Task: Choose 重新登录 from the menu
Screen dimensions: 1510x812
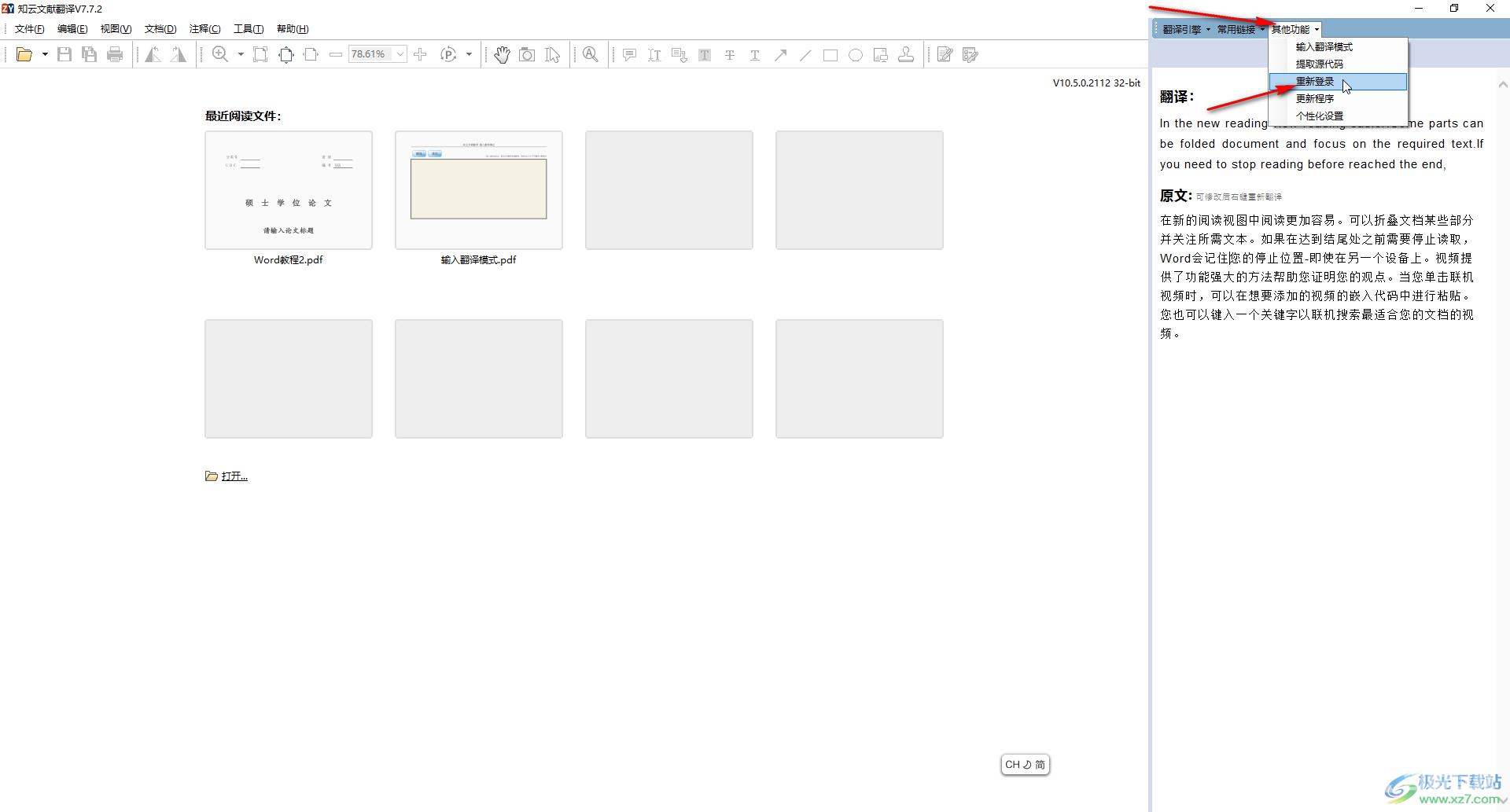Action: [x=1315, y=82]
